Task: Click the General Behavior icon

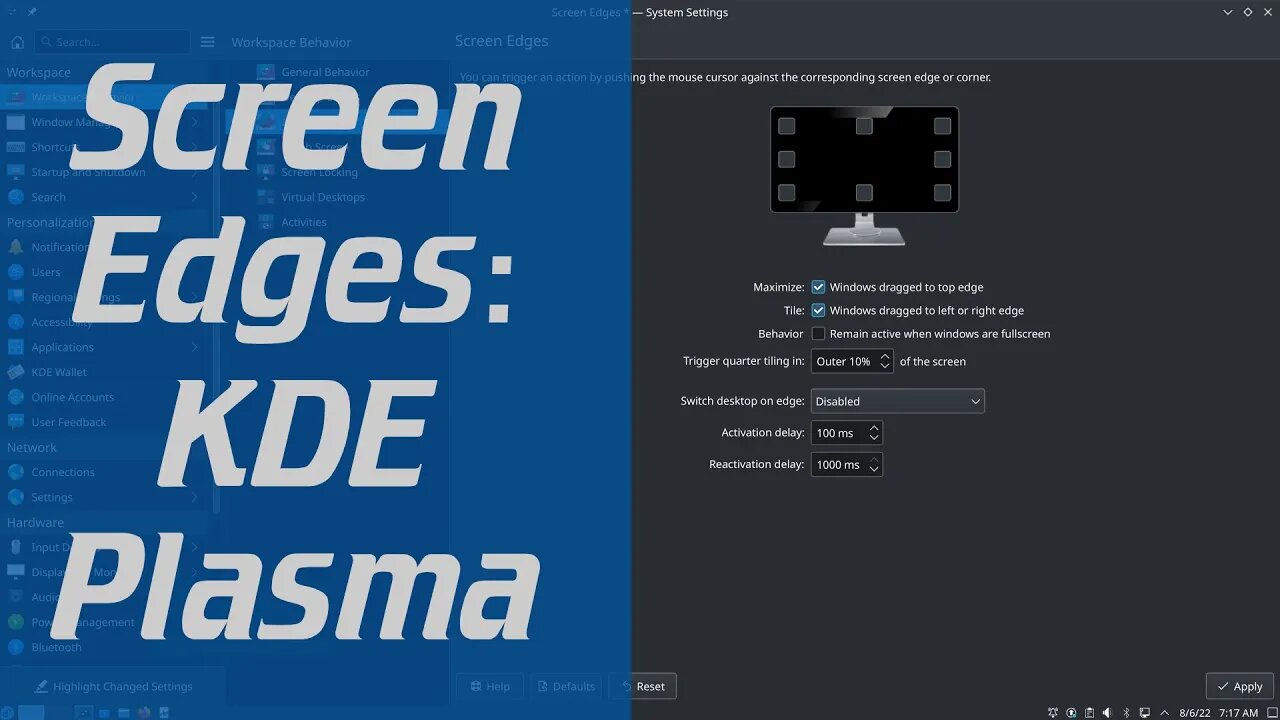Action: (265, 72)
